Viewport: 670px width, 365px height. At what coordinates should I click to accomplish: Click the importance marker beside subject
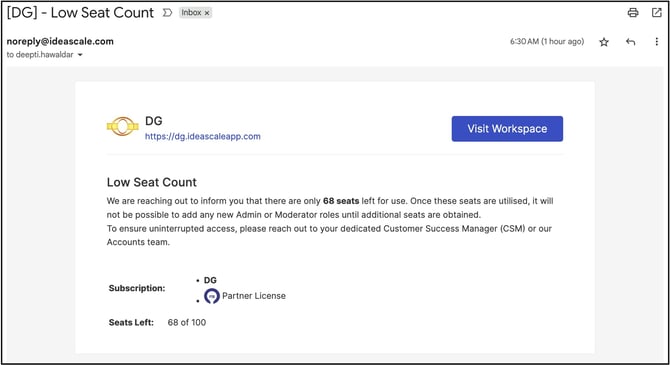pyautogui.click(x=167, y=13)
